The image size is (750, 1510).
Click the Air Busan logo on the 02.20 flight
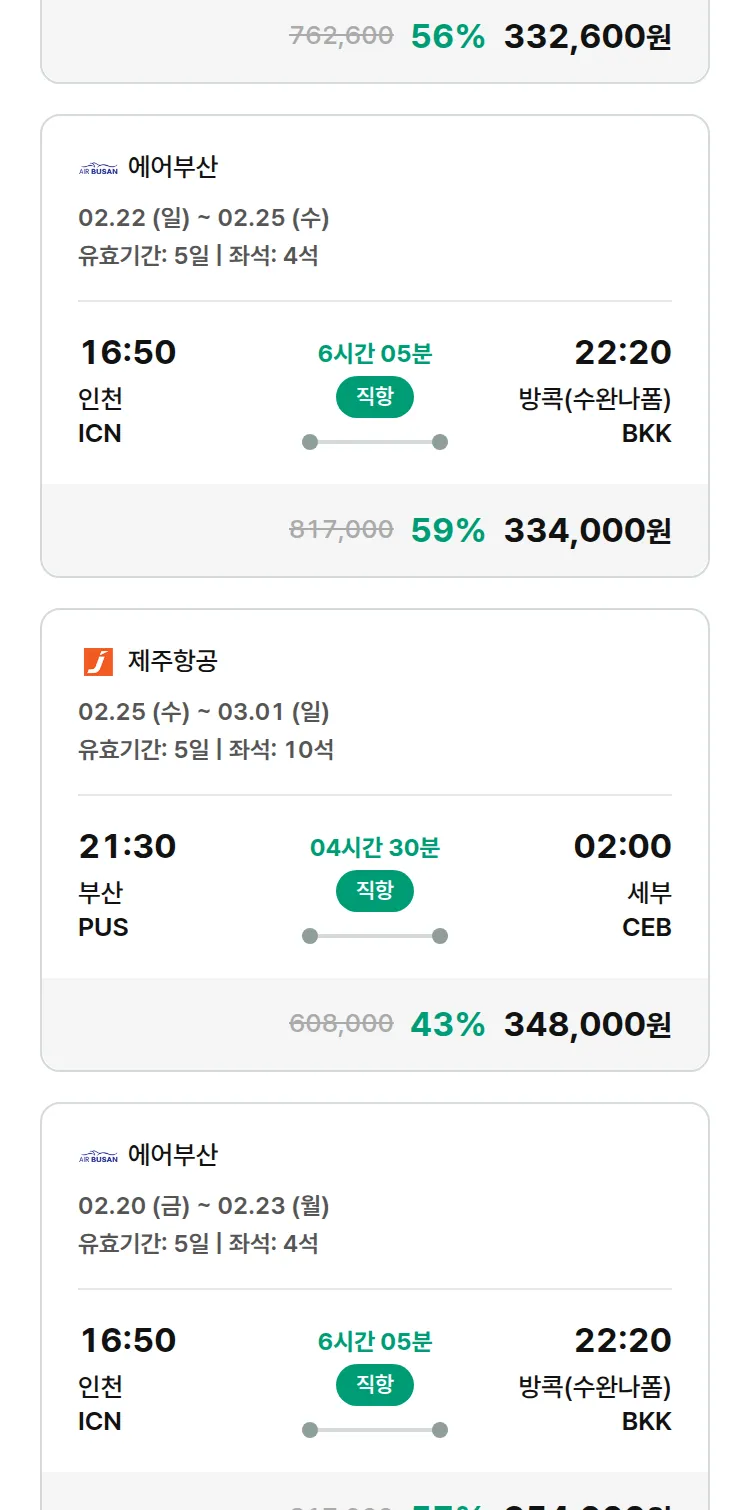pos(98,1156)
